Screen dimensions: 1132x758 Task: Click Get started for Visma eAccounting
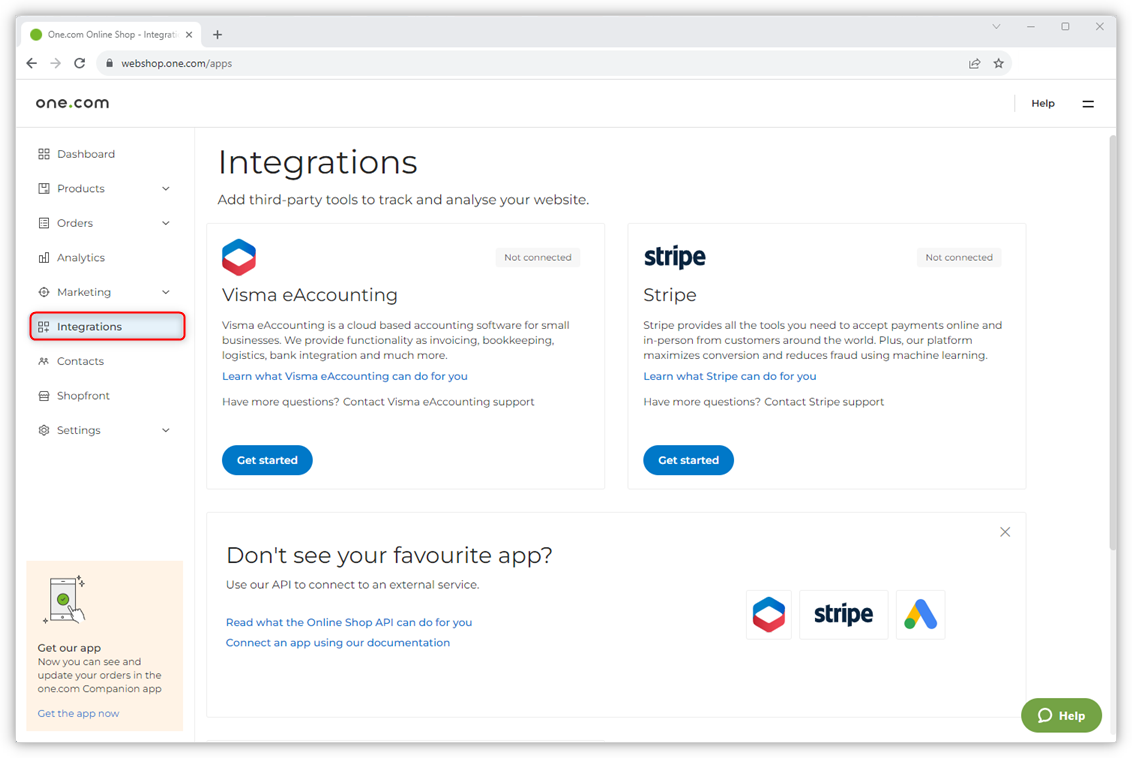coord(267,460)
